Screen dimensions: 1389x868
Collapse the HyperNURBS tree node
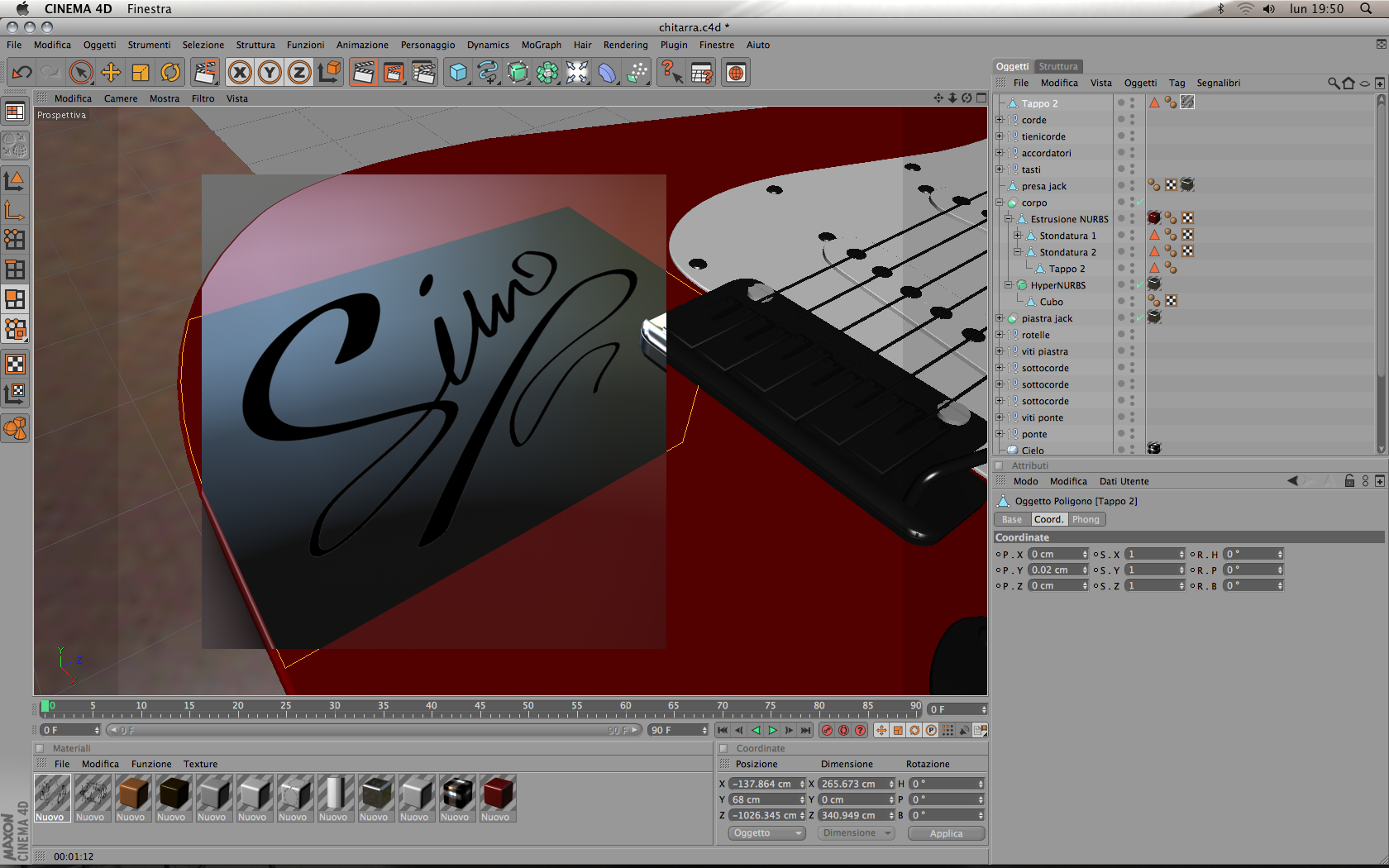pos(1008,285)
